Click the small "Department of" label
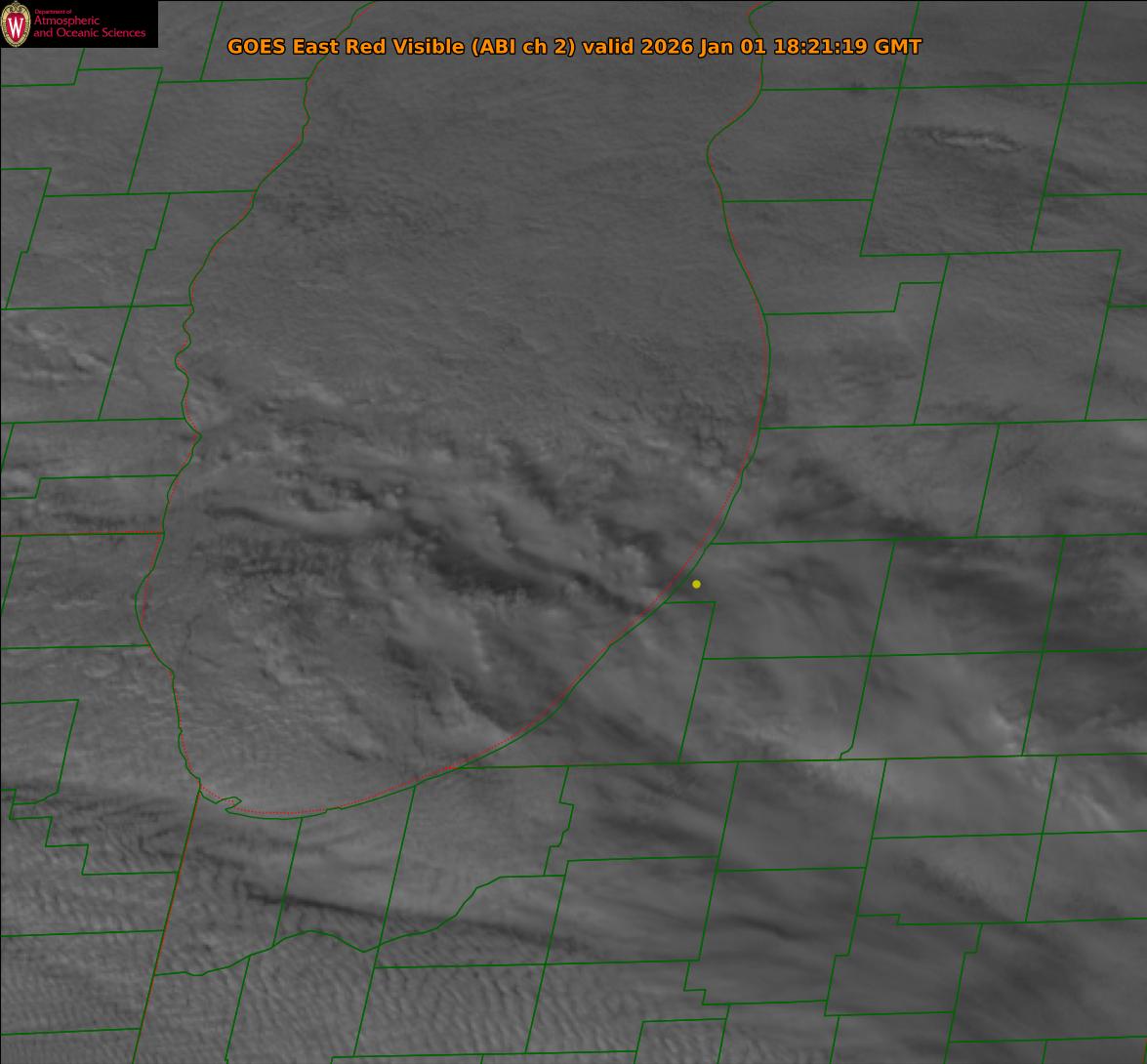 [x=53, y=11]
